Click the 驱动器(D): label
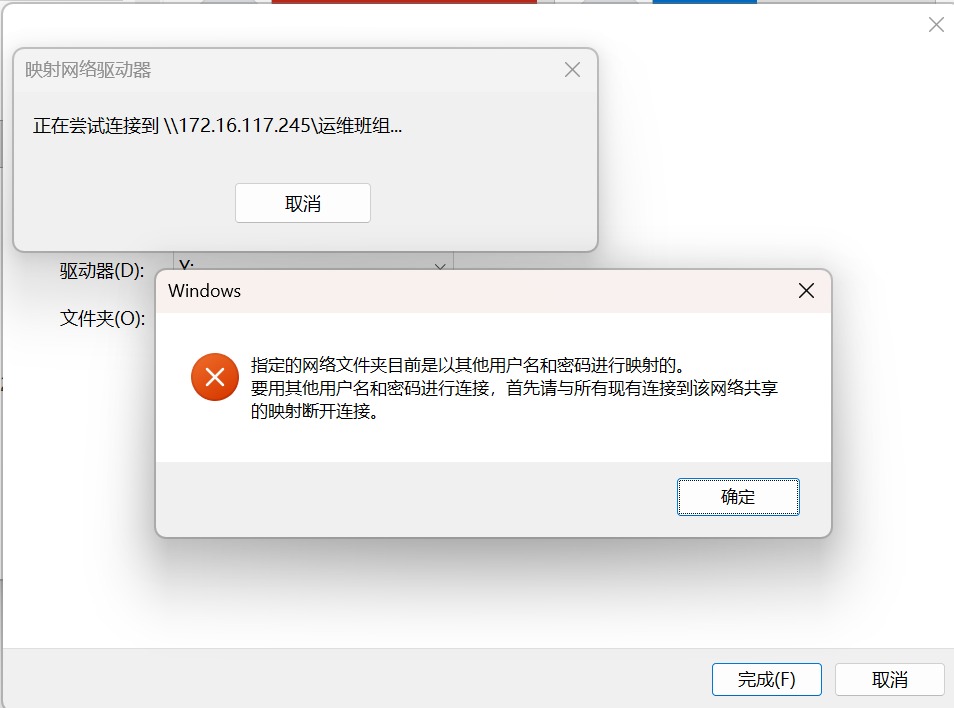The height and width of the screenshot is (708, 954). 102,271
